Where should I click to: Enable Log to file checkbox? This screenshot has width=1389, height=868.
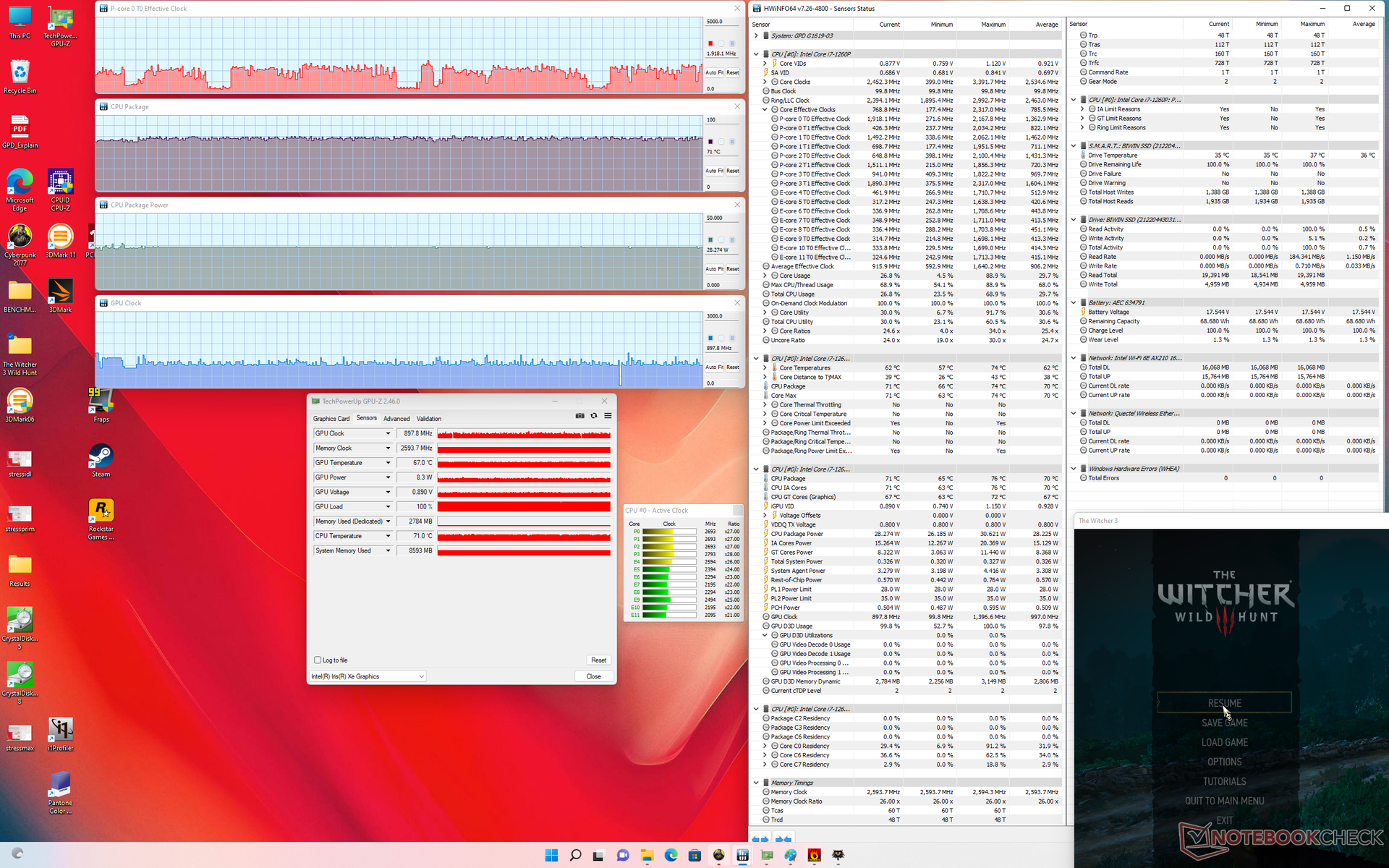pyautogui.click(x=318, y=660)
